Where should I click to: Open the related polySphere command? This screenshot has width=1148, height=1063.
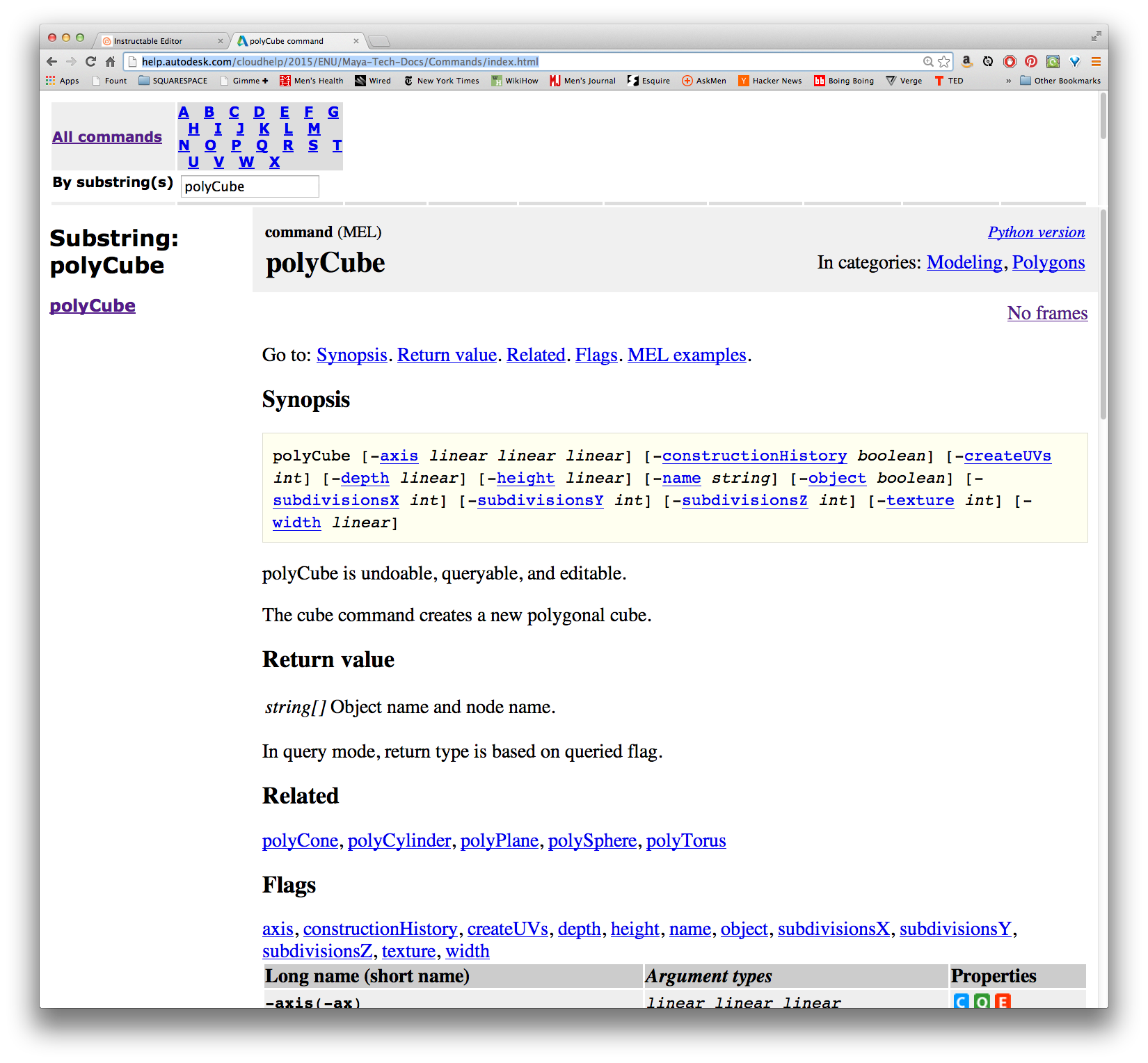(x=592, y=840)
